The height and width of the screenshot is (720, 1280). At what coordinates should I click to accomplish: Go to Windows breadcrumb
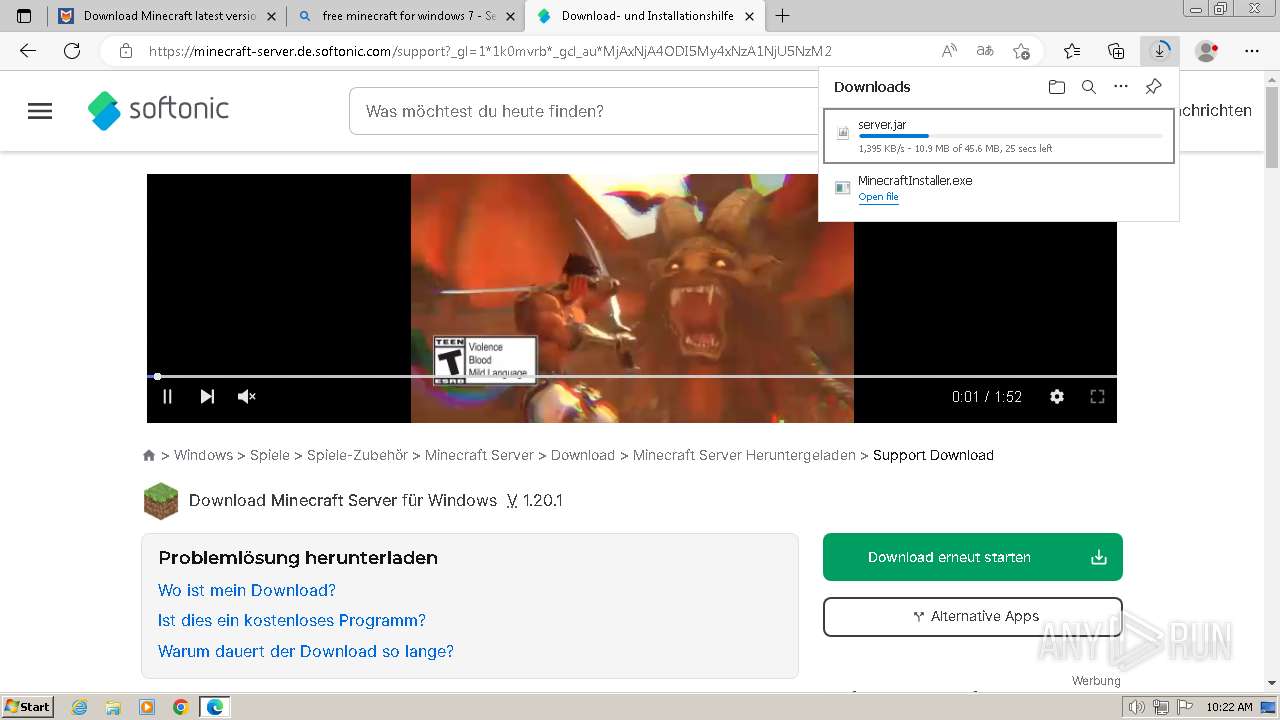click(x=203, y=455)
